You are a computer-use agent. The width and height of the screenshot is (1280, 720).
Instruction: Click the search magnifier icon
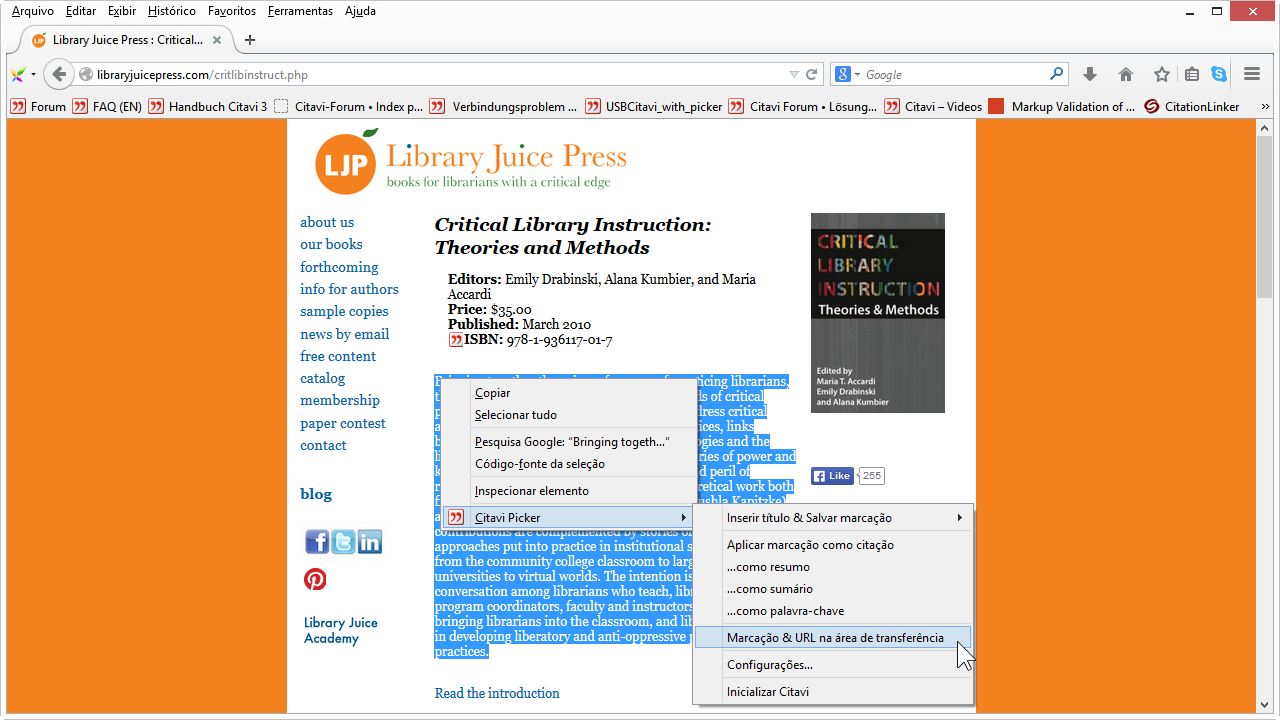point(1056,74)
